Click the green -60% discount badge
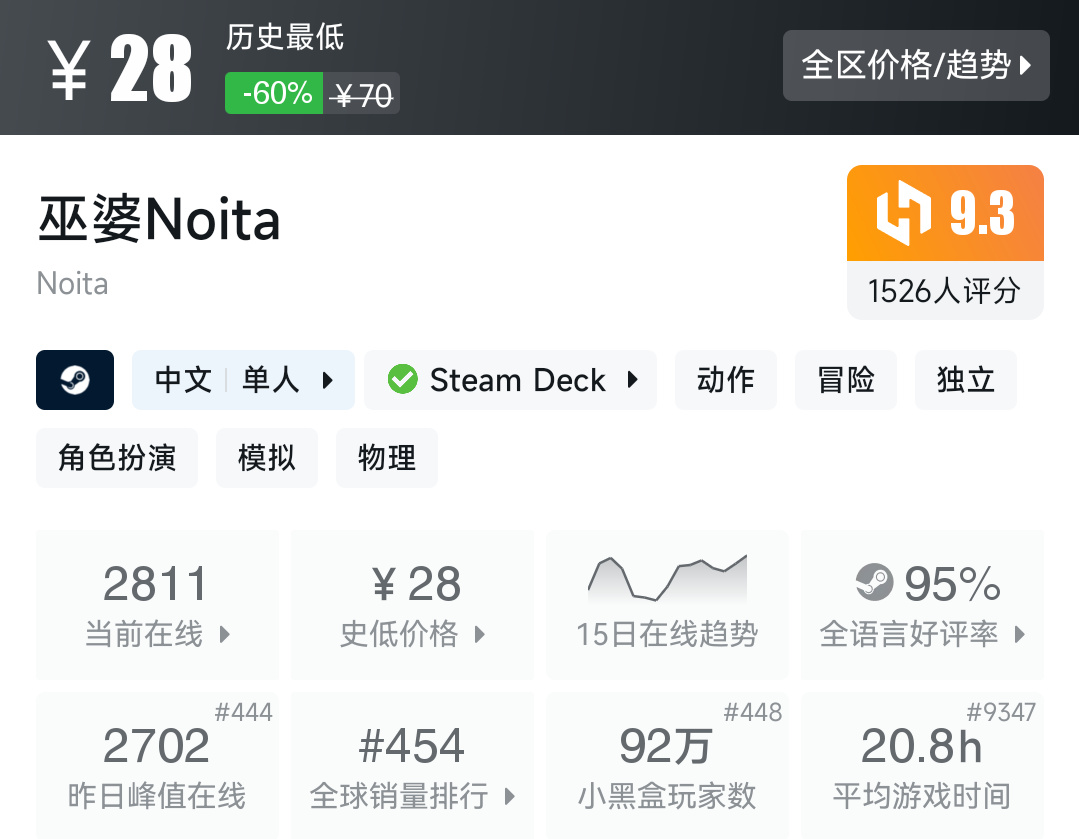Viewport: 1079px width, 839px height. tap(274, 94)
